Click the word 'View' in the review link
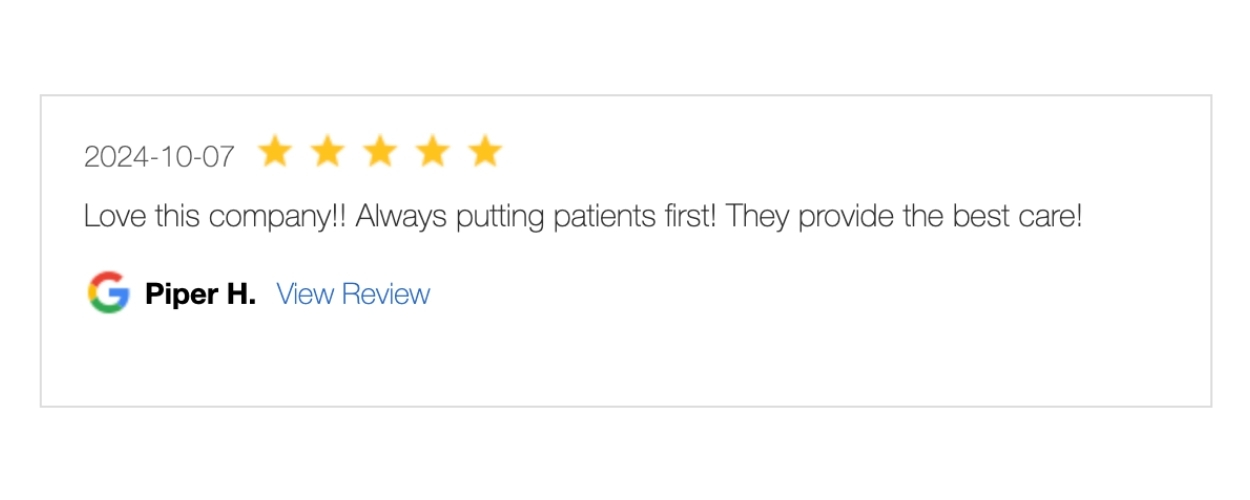Screen dimensions: 1250x500 [x=305, y=294]
